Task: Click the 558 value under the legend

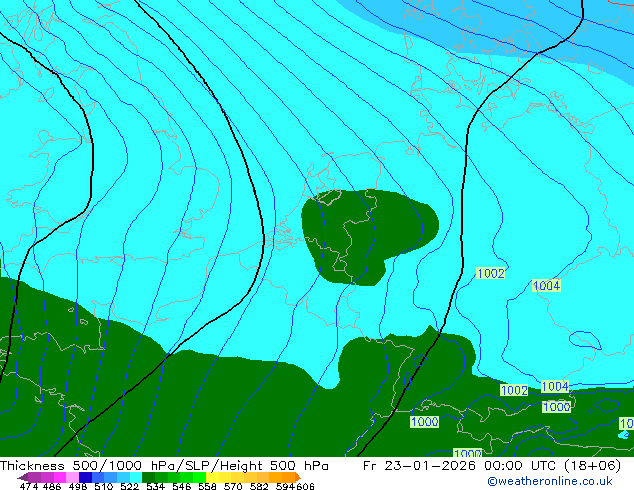Action: (x=207, y=486)
